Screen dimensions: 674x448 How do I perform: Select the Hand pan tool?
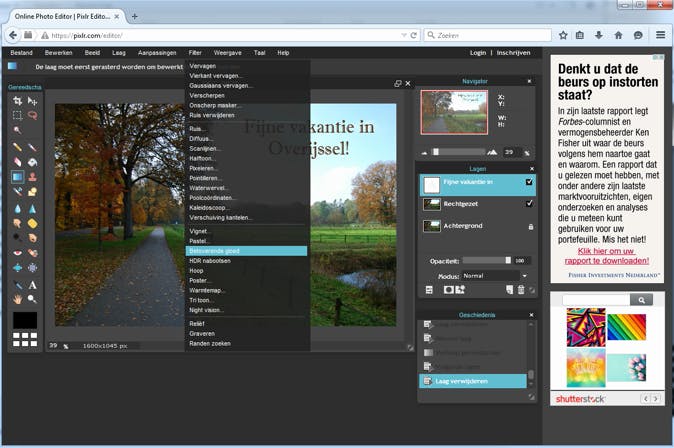pyautogui.click(x=17, y=299)
